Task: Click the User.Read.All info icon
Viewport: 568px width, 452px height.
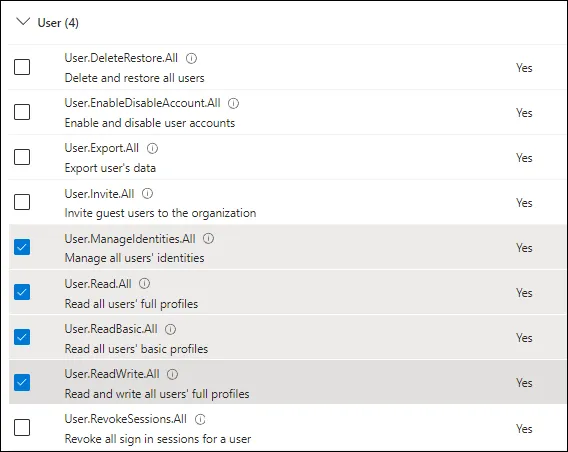Action: coord(145,284)
